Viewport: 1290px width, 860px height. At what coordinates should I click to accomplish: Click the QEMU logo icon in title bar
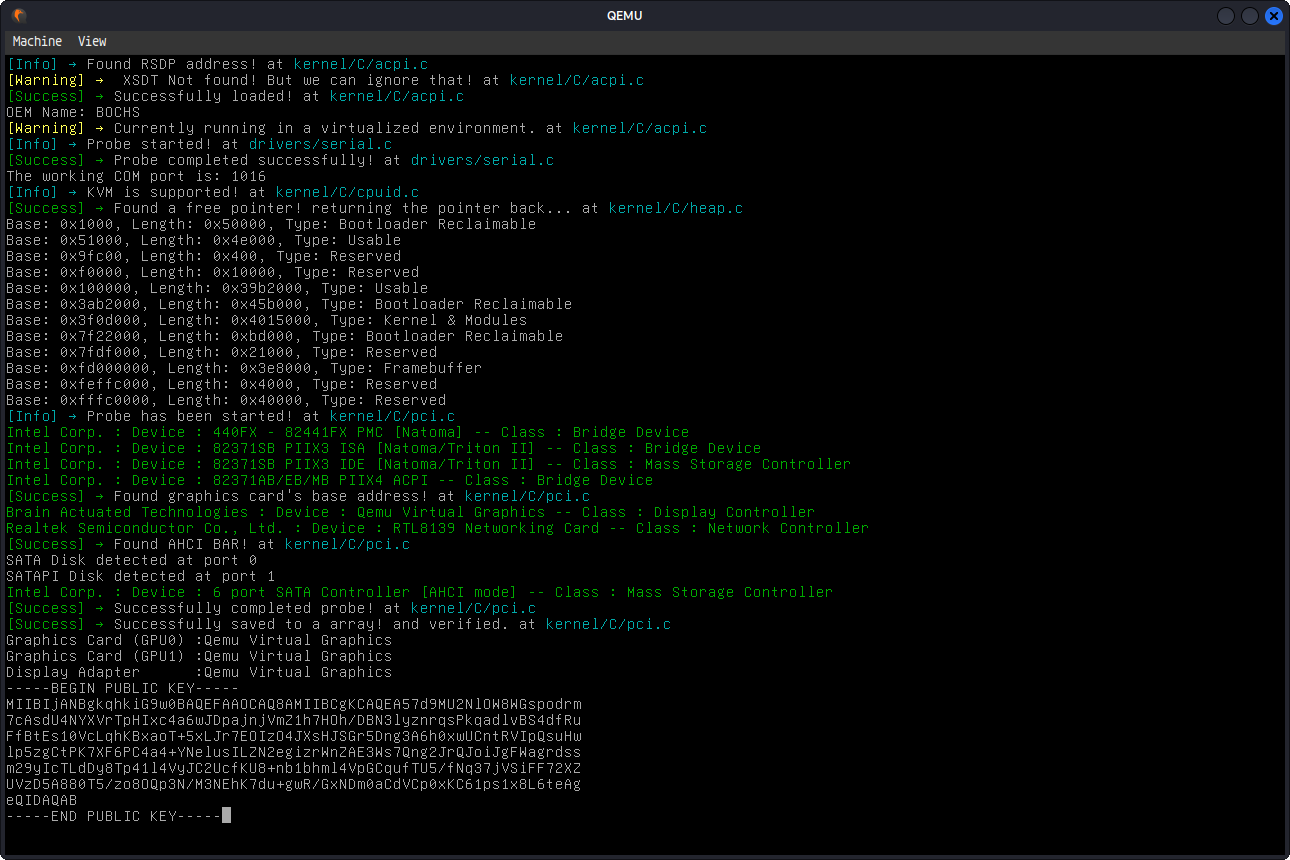19,15
